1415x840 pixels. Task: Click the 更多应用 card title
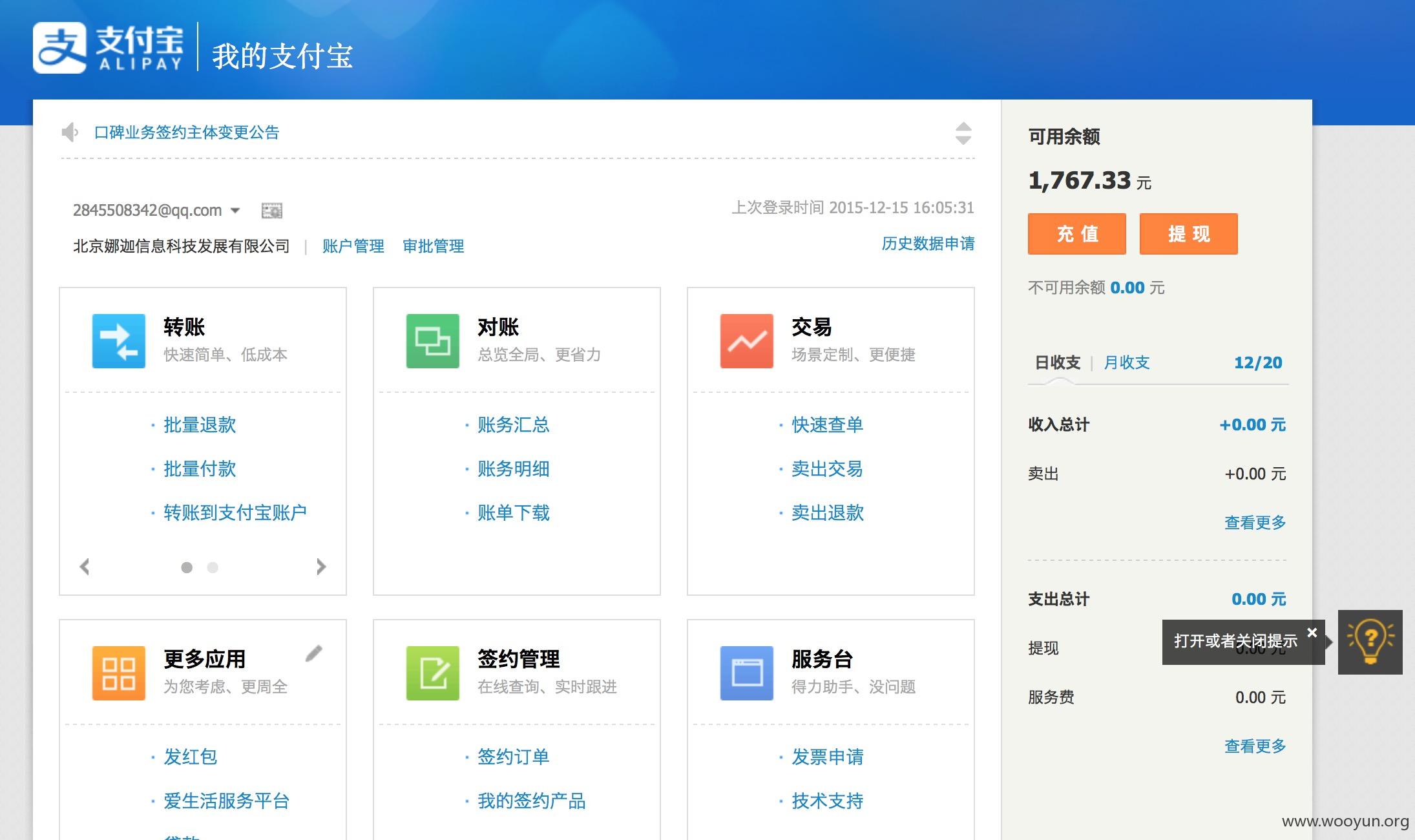tap(205, 659)
